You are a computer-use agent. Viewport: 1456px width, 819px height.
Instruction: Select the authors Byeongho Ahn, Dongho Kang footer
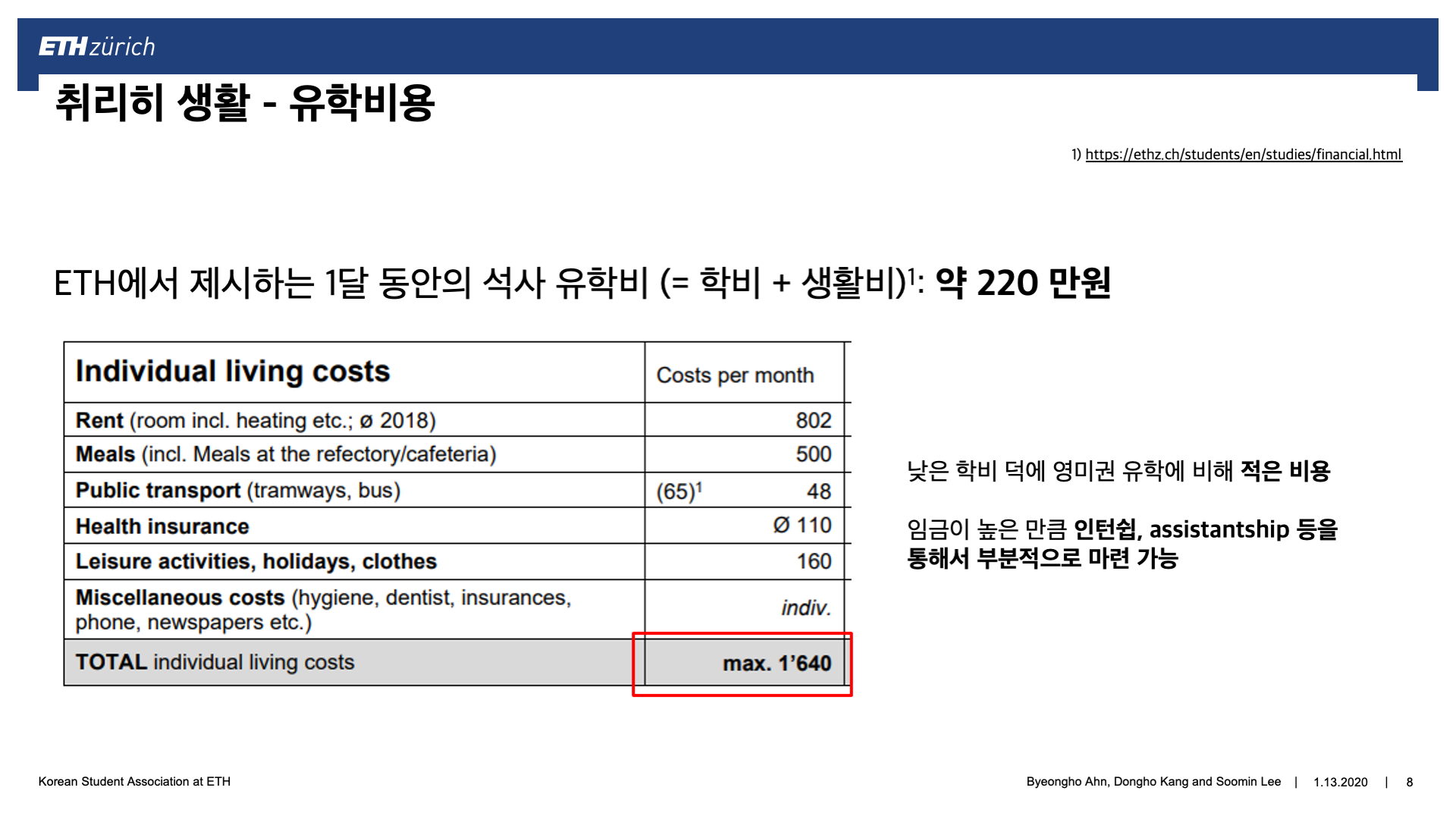pyautogui.click(x=1153, y=782)
